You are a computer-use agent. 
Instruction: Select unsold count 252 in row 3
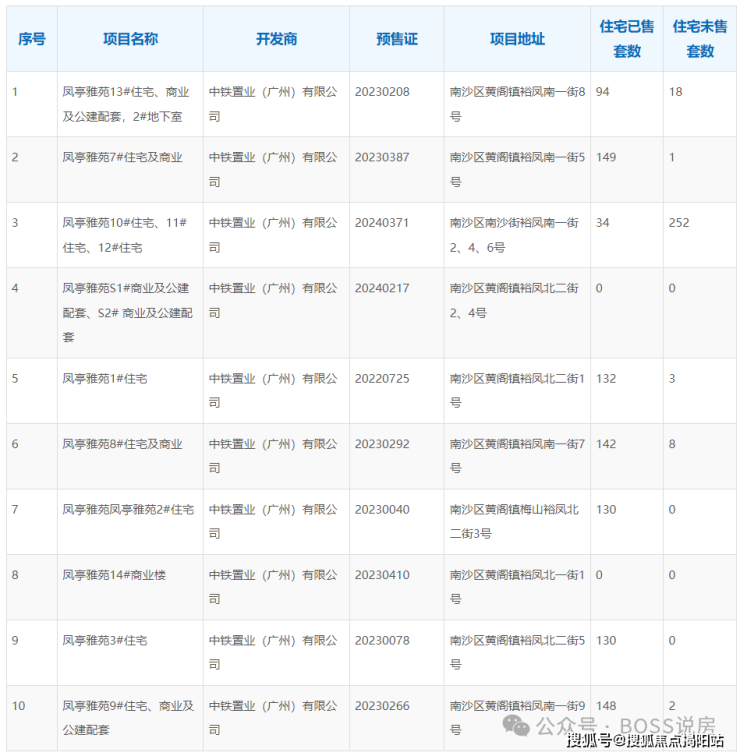pyautogui.click(x=679, y=223)
